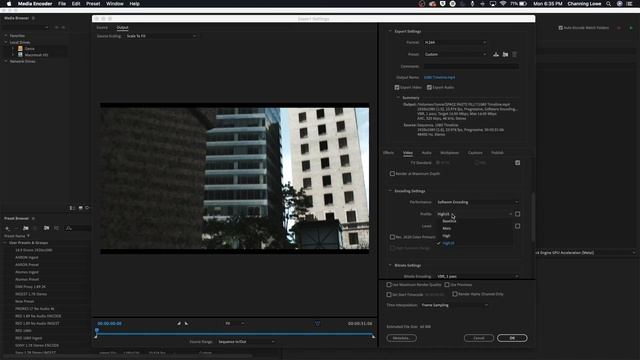This screenshot has width=640, height=360.
Task: Open the Media Browser panel menu icon
Action: click(33, 18)
